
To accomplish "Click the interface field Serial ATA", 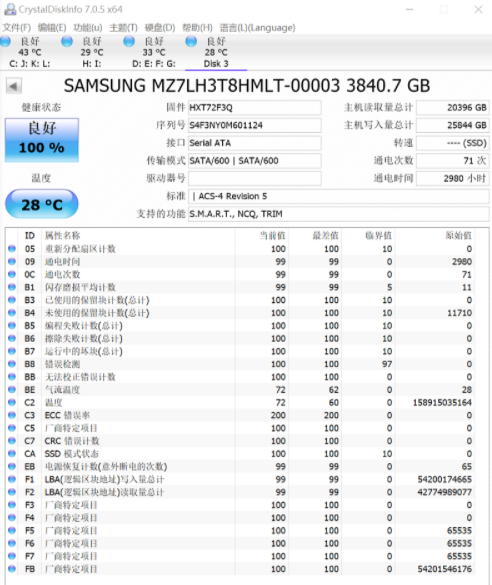I will (x=255, y=143).
